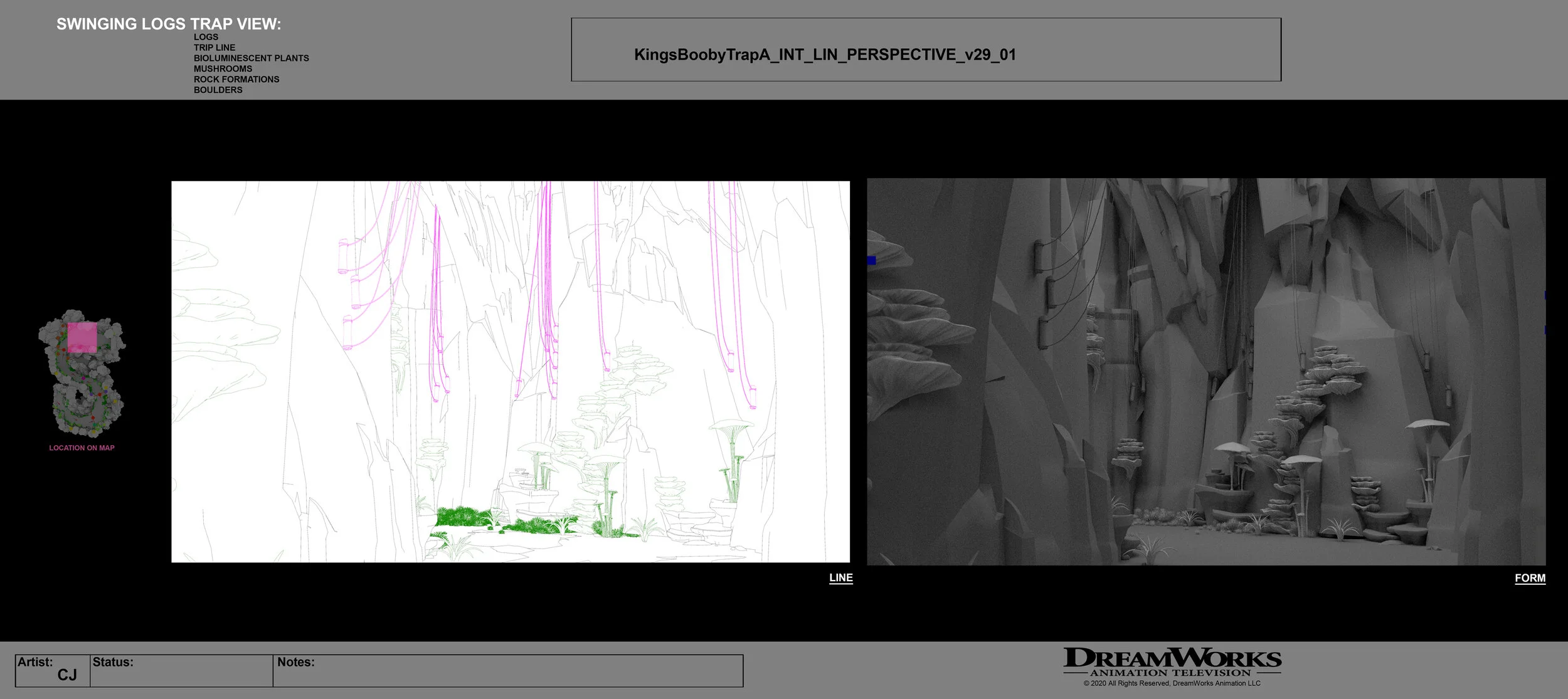Expand the BIOLUMINESCENT PLANTS legend entry
Screen dimensions: 1568x699
[252, 58]
